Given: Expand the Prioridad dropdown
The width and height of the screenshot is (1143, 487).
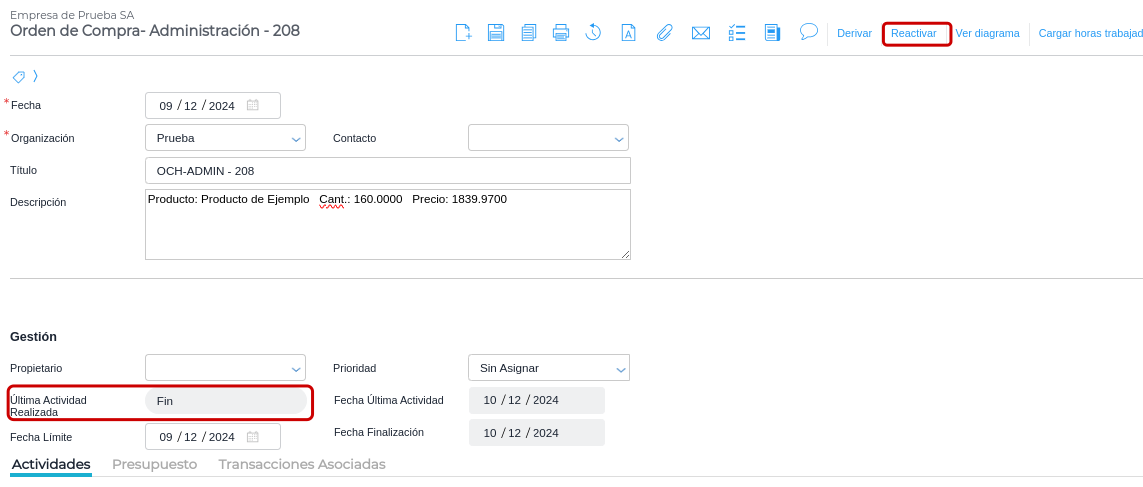Looking at the screenshot, I should coord(620,369).
